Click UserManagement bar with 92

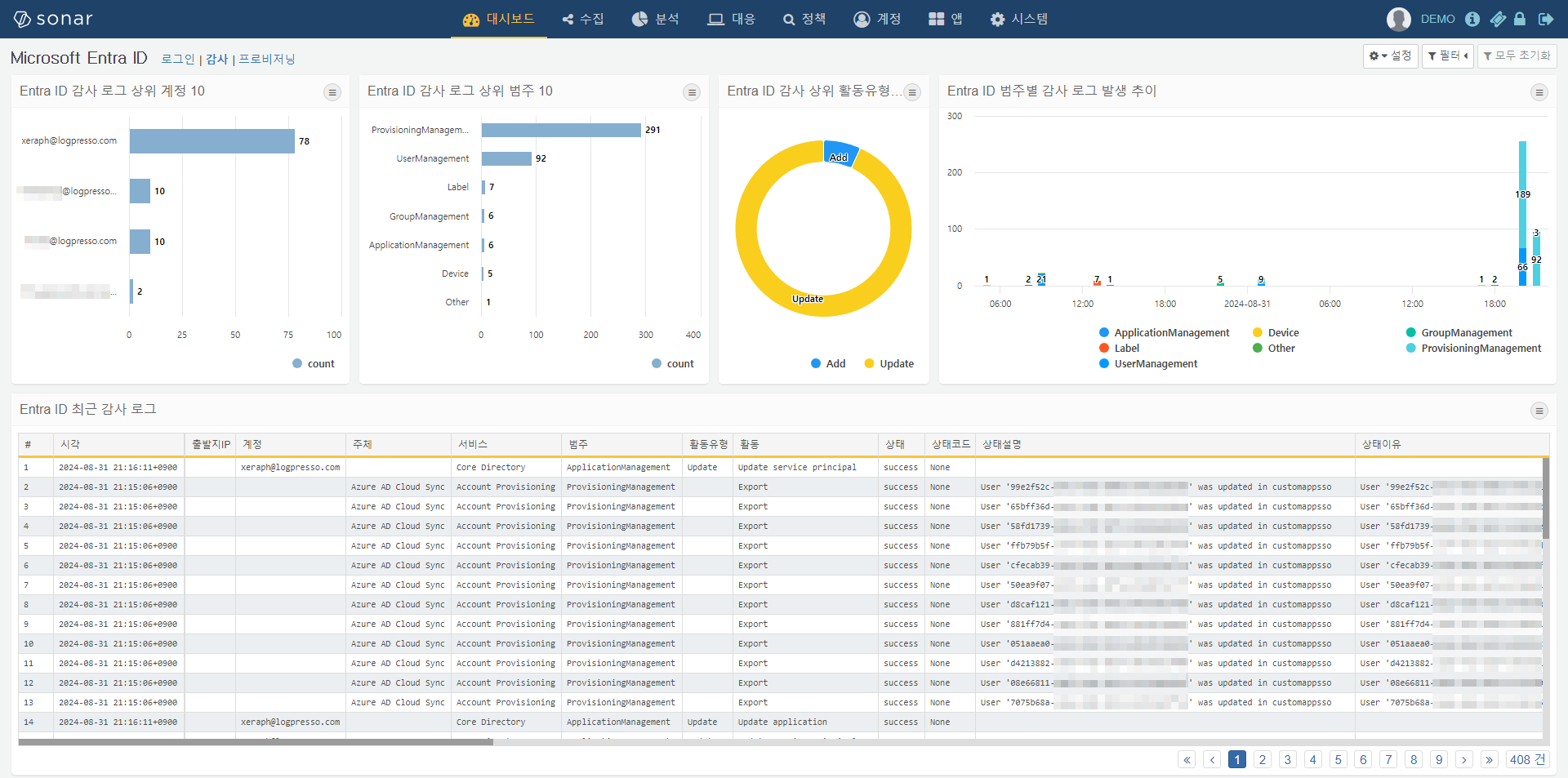coord(506,158)
